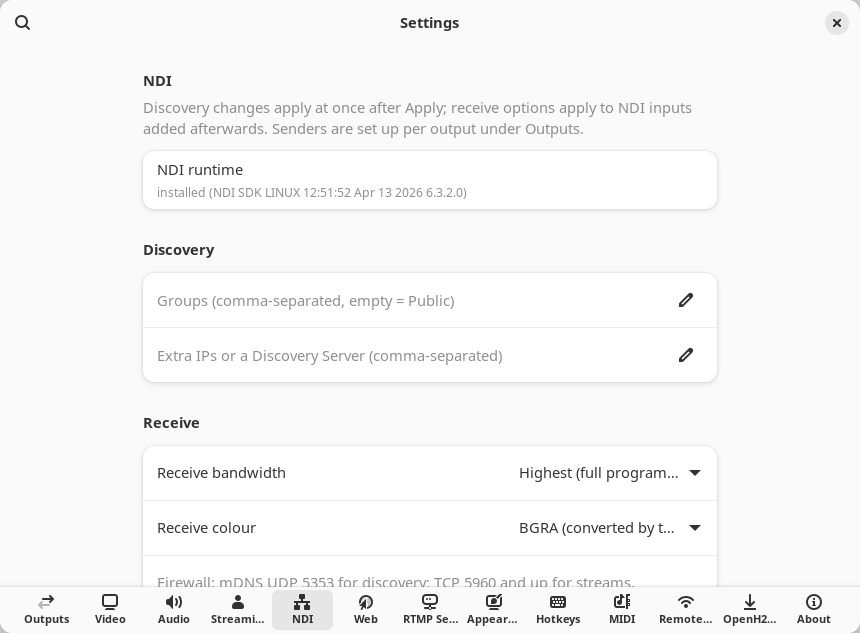Switch to the RTMP Server tab
860x633 pixels.
430,609
